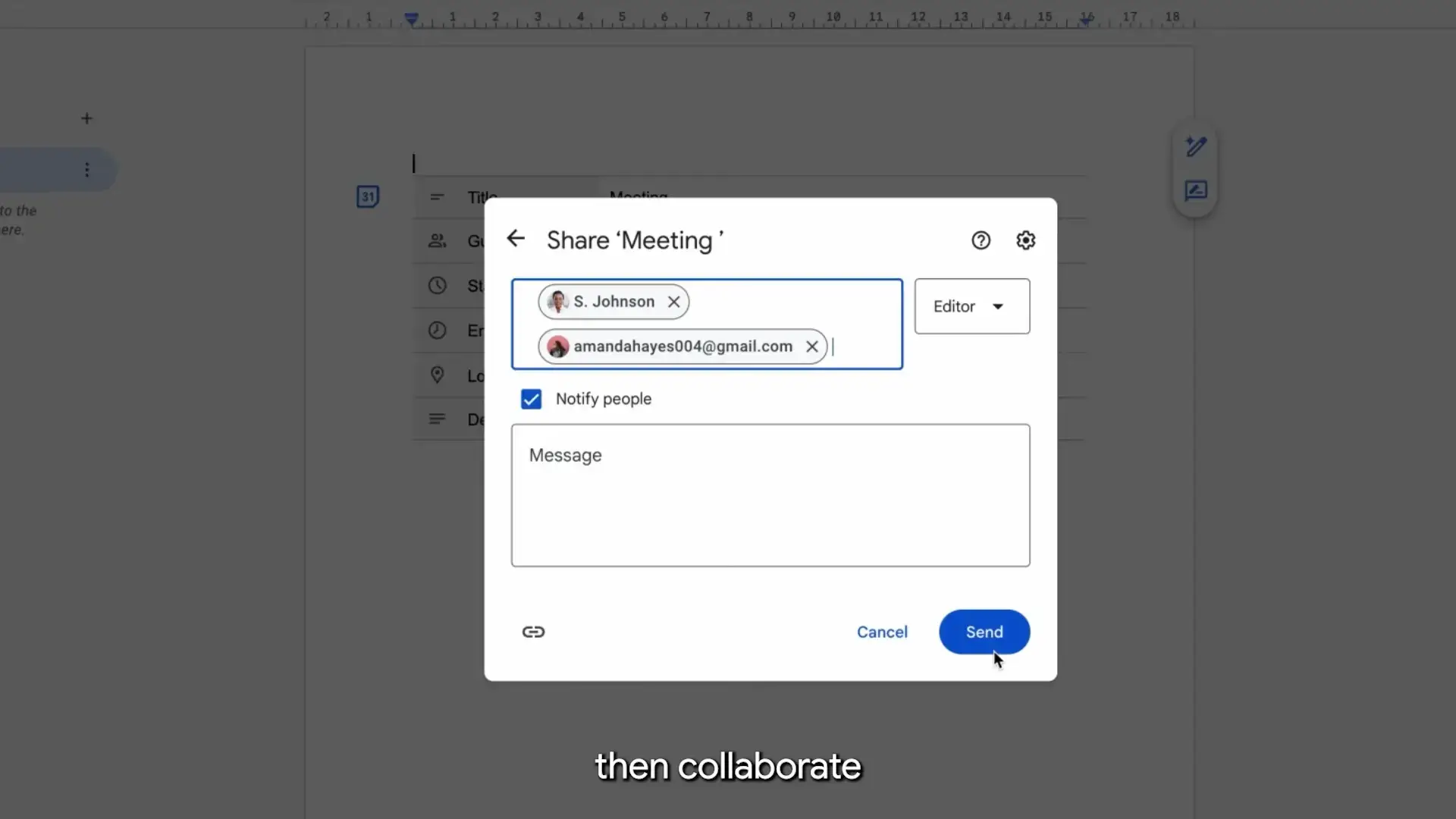Click into the Message text box
Screen dimensions: 1456x819
tap(770, 495)
